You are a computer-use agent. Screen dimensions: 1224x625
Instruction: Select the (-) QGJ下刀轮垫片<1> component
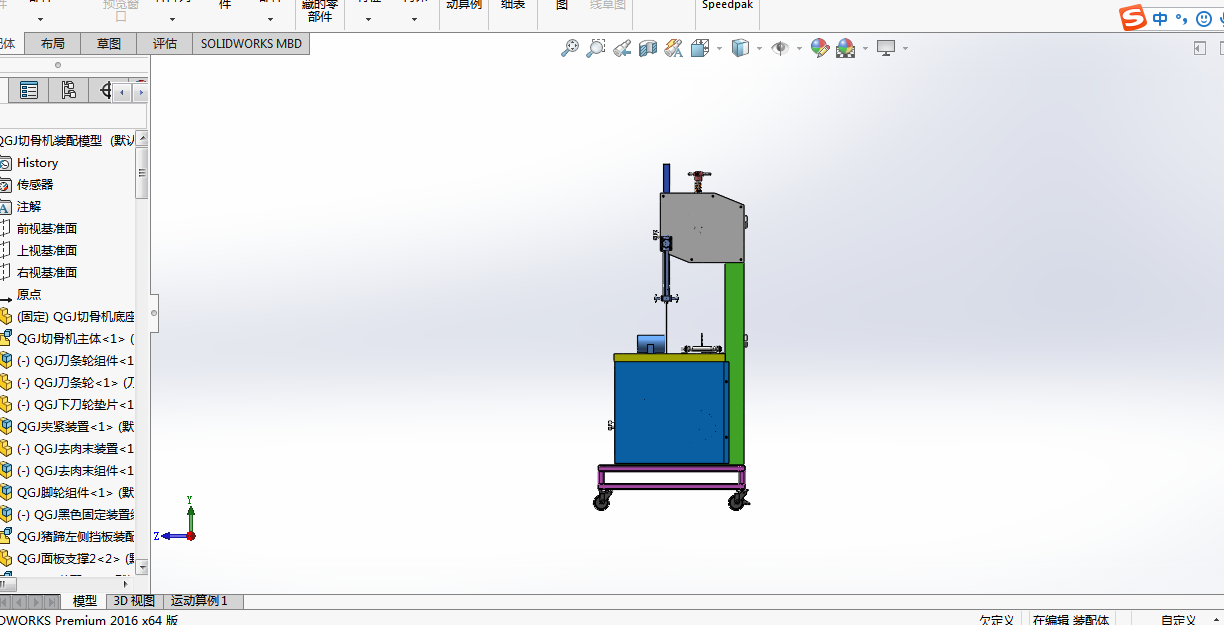pyautogui.click(x=75, y=405)
